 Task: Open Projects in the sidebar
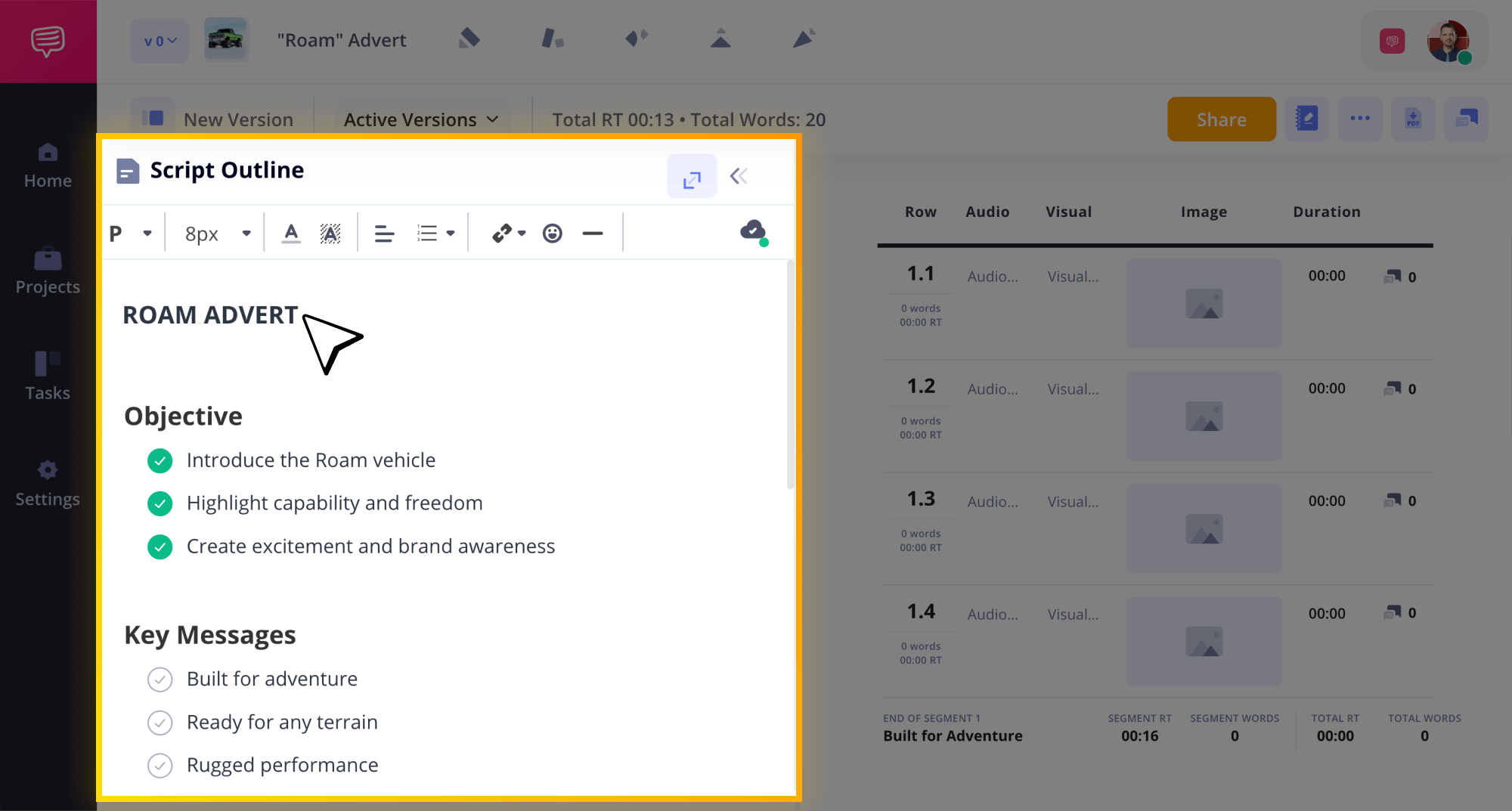[48, 271]
